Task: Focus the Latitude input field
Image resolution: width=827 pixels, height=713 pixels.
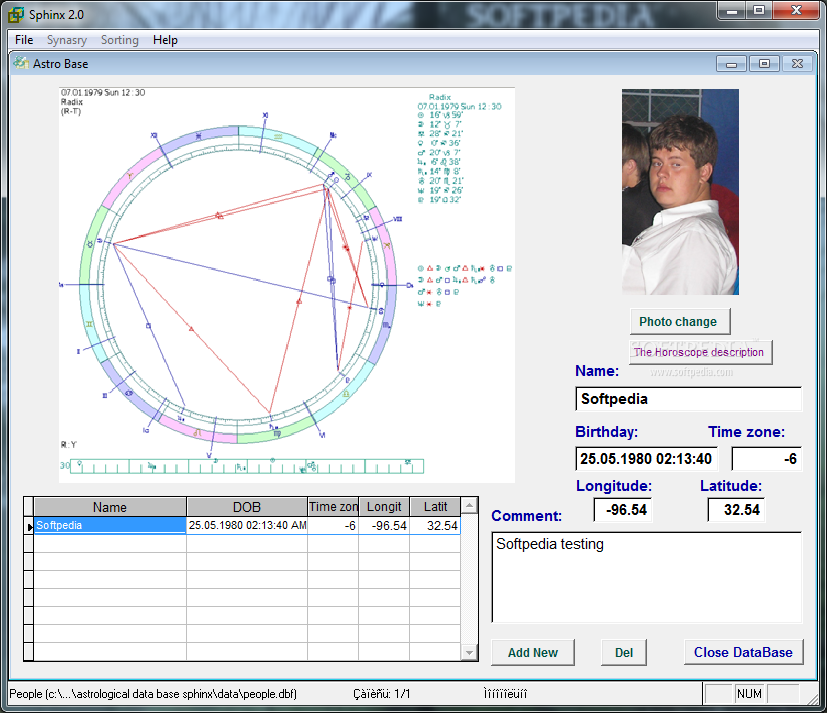Action: (736, 510)
